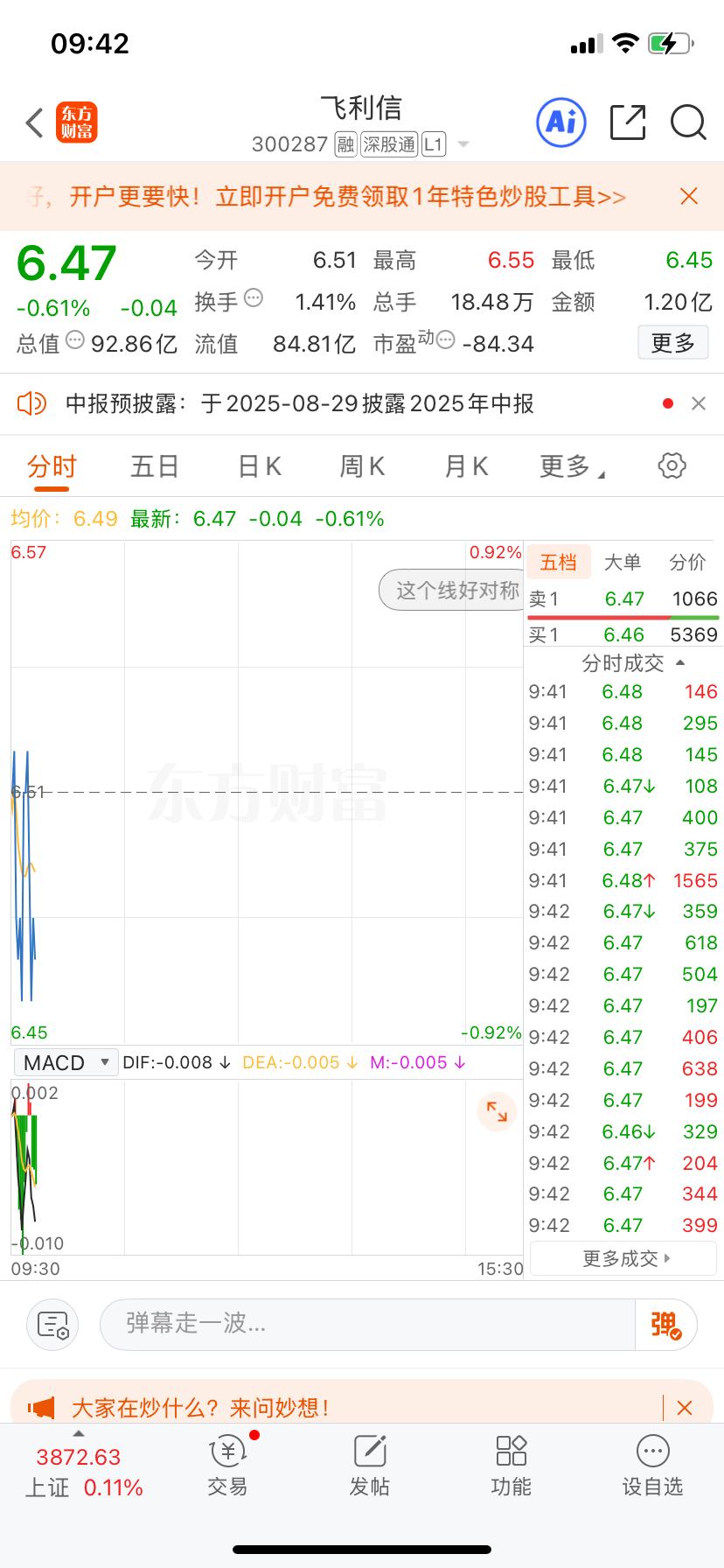Tap the 这个线好对称 comment bubble

coord(452,591)
